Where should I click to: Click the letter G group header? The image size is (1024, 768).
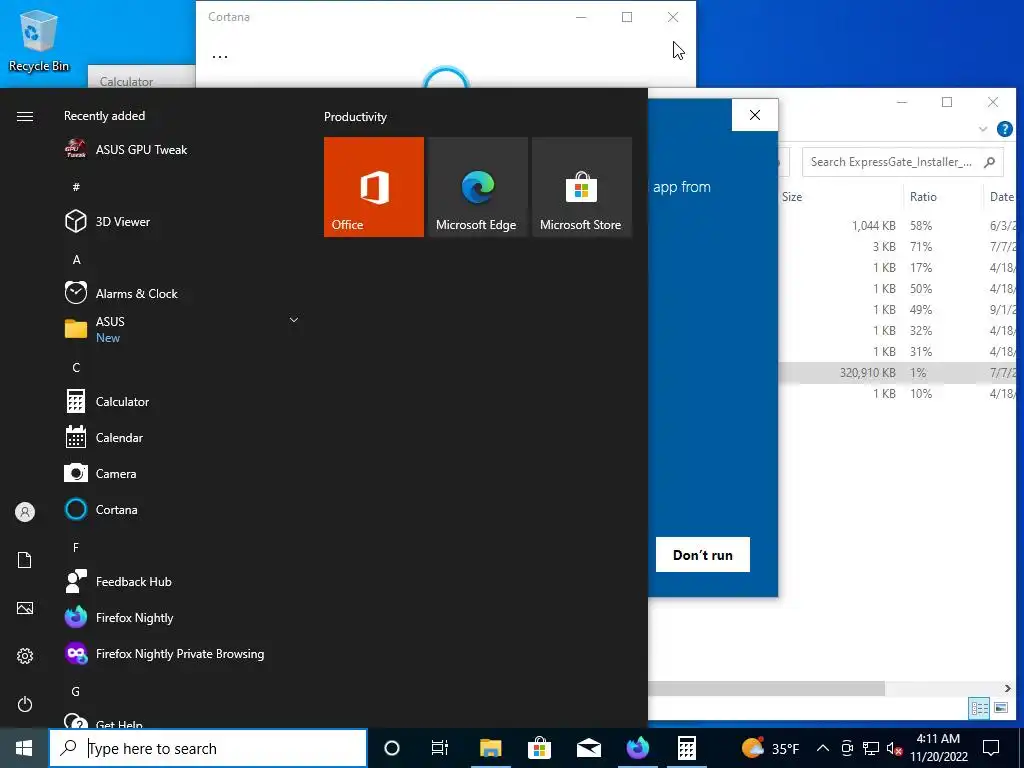(x=76, y=692)
